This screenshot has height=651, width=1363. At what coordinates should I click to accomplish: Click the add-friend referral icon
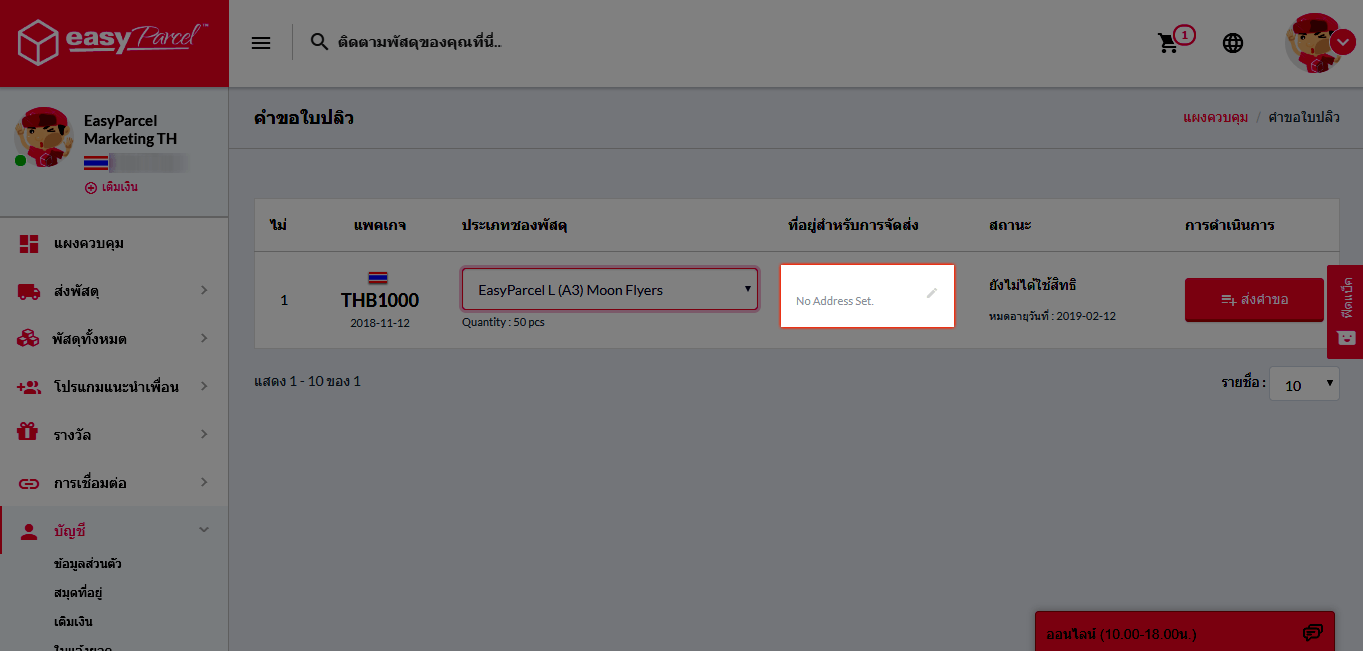pyautogui.click(x=29, y=387)
